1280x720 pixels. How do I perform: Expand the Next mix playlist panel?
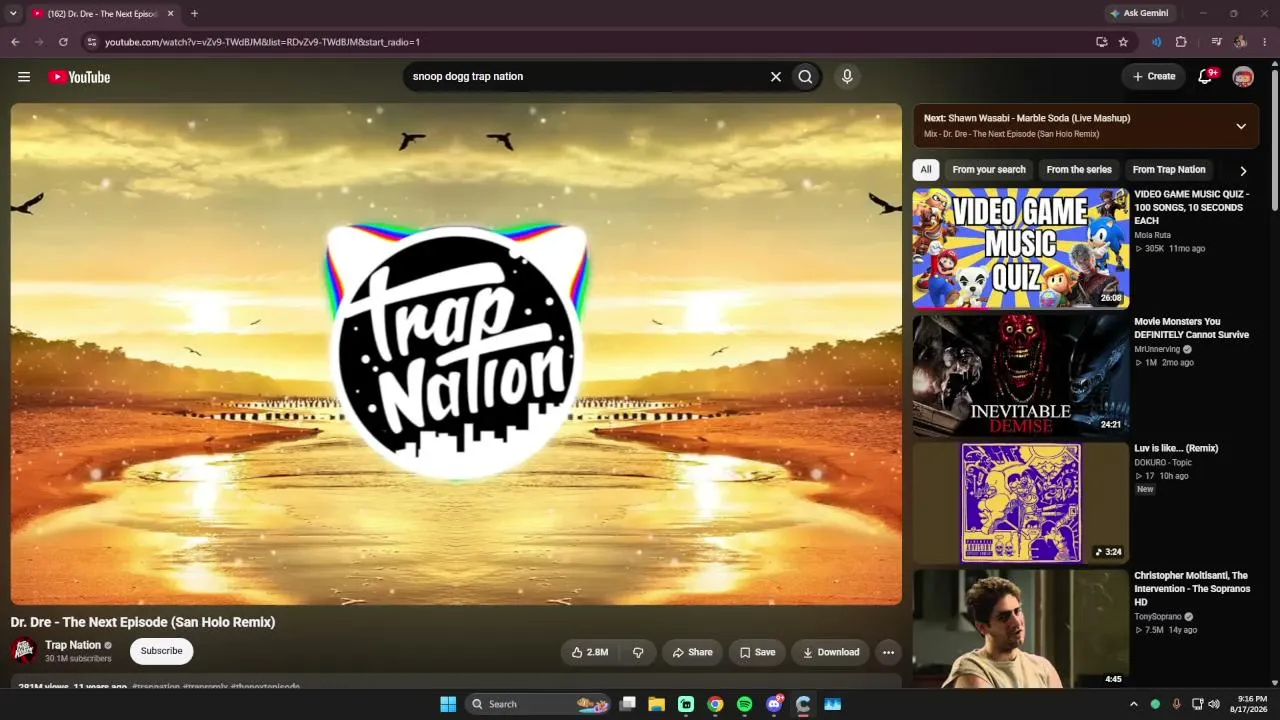[x=1241, y=126]
